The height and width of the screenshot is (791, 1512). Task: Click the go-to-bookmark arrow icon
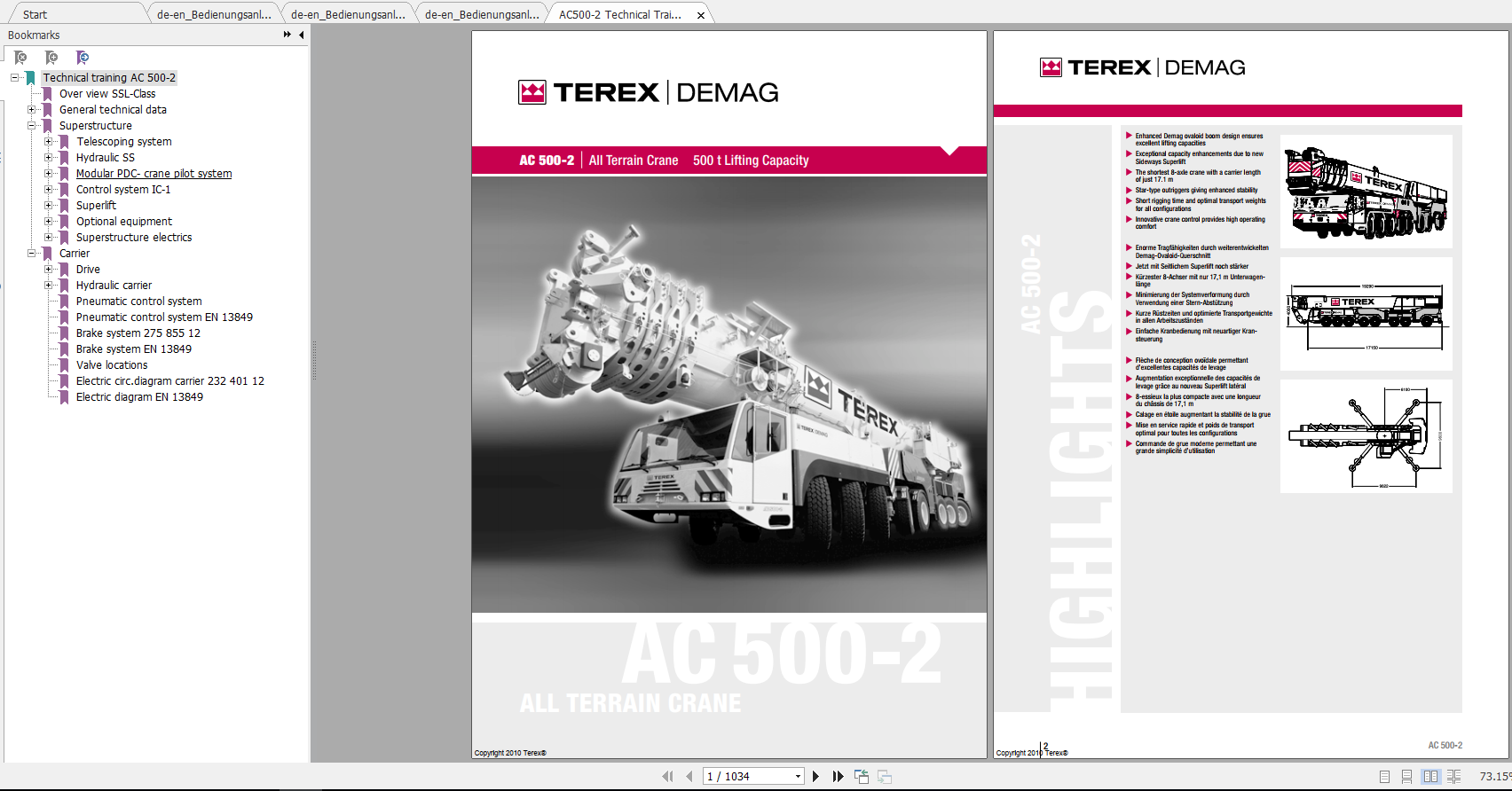tap(83, 58)
